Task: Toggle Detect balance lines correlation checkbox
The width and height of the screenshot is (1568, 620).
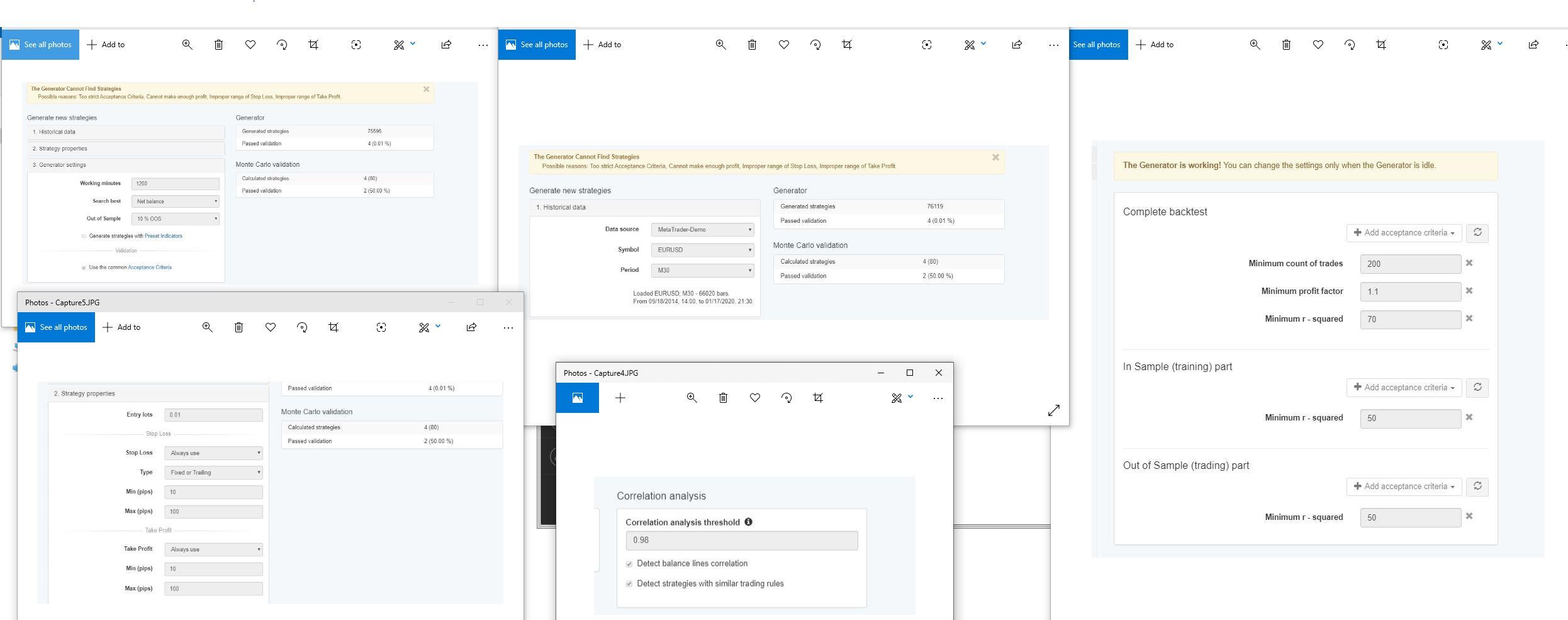Action: point(629,564)
